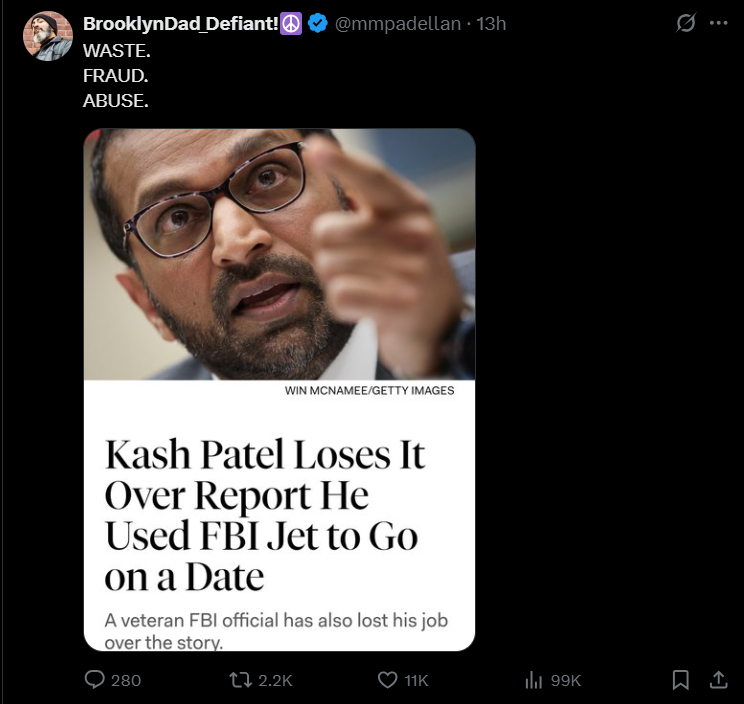Click the 280 replies count
Image resolution: width=744 pixels, height=704 pixels.
pyautogui.click(x=125, y=680)
